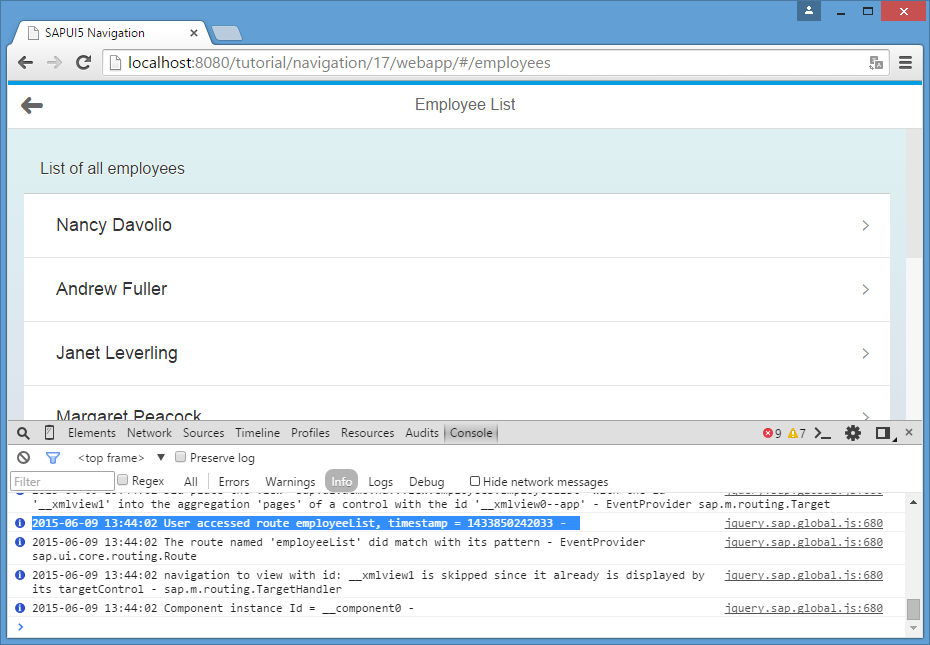Open the DevTools dock side selector
This screenshot has width=930, height=645.
coord(883,433)
